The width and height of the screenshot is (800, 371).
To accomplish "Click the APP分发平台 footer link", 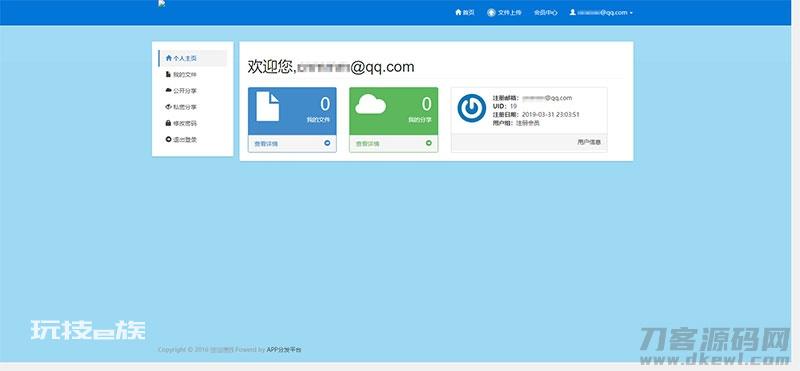I will click(284, 350).
